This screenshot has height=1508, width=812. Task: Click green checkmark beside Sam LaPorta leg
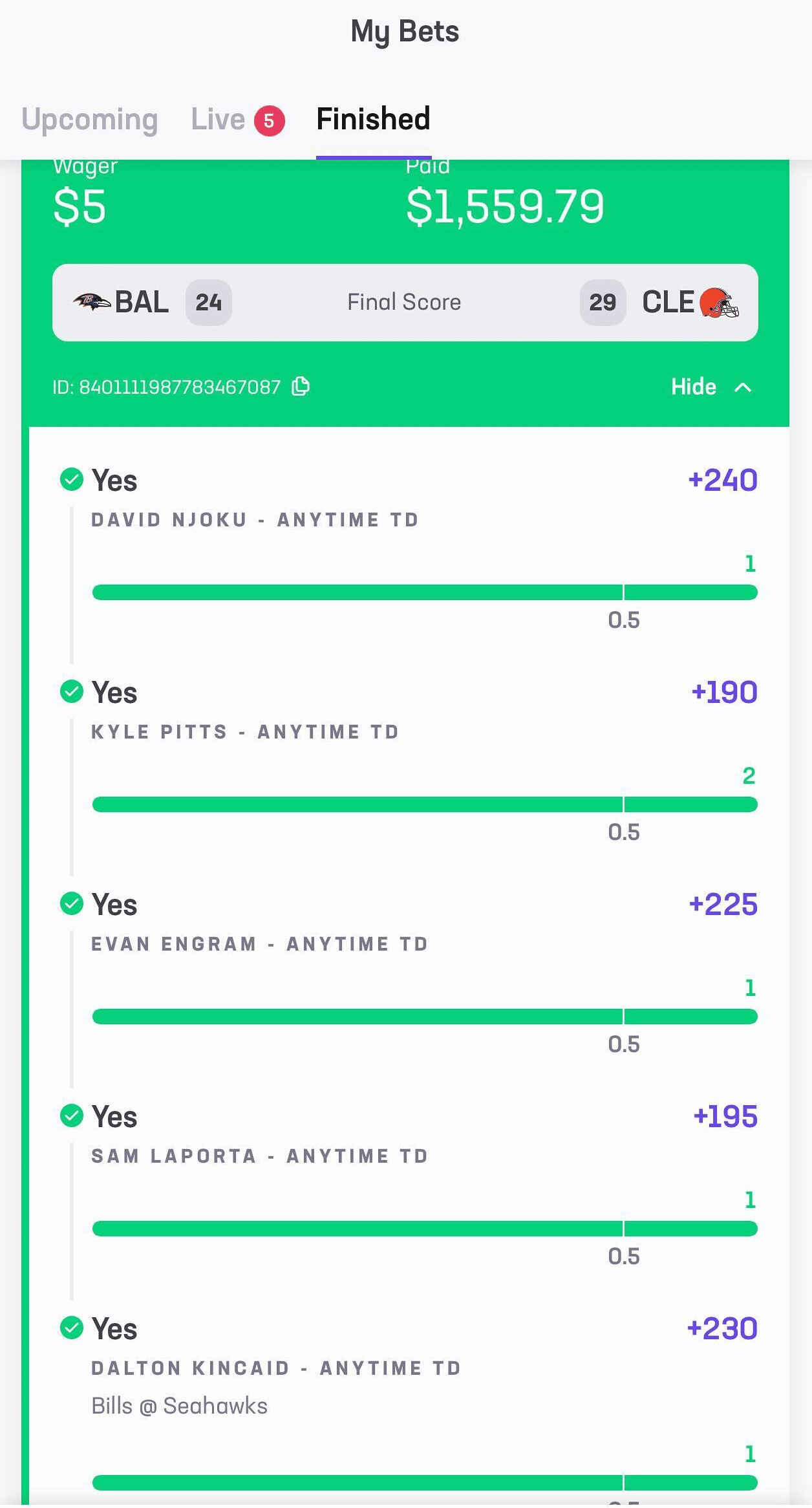point(72,1115)
